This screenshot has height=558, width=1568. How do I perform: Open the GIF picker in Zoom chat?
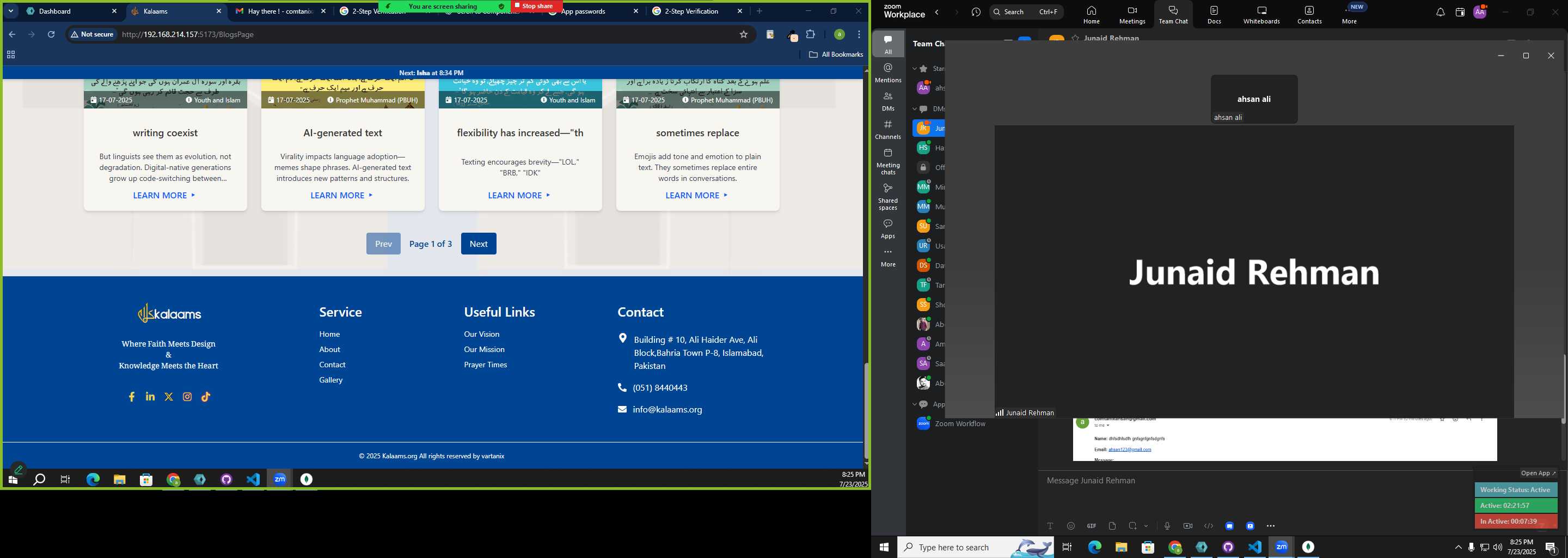pyautogui.click(x=1092, y=526)
